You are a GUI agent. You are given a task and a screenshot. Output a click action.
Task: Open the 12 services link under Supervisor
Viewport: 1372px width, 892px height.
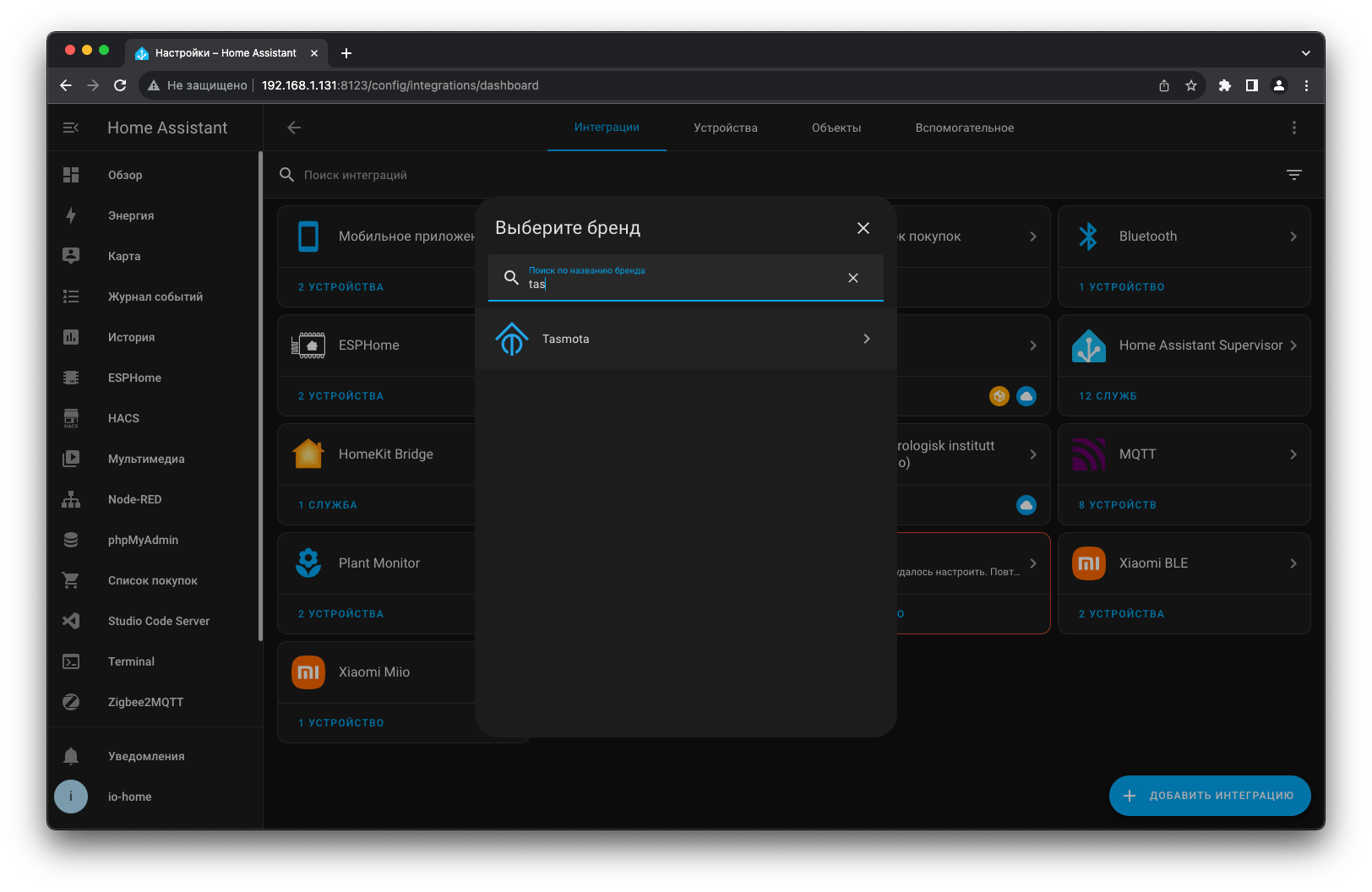[1107, 396]
